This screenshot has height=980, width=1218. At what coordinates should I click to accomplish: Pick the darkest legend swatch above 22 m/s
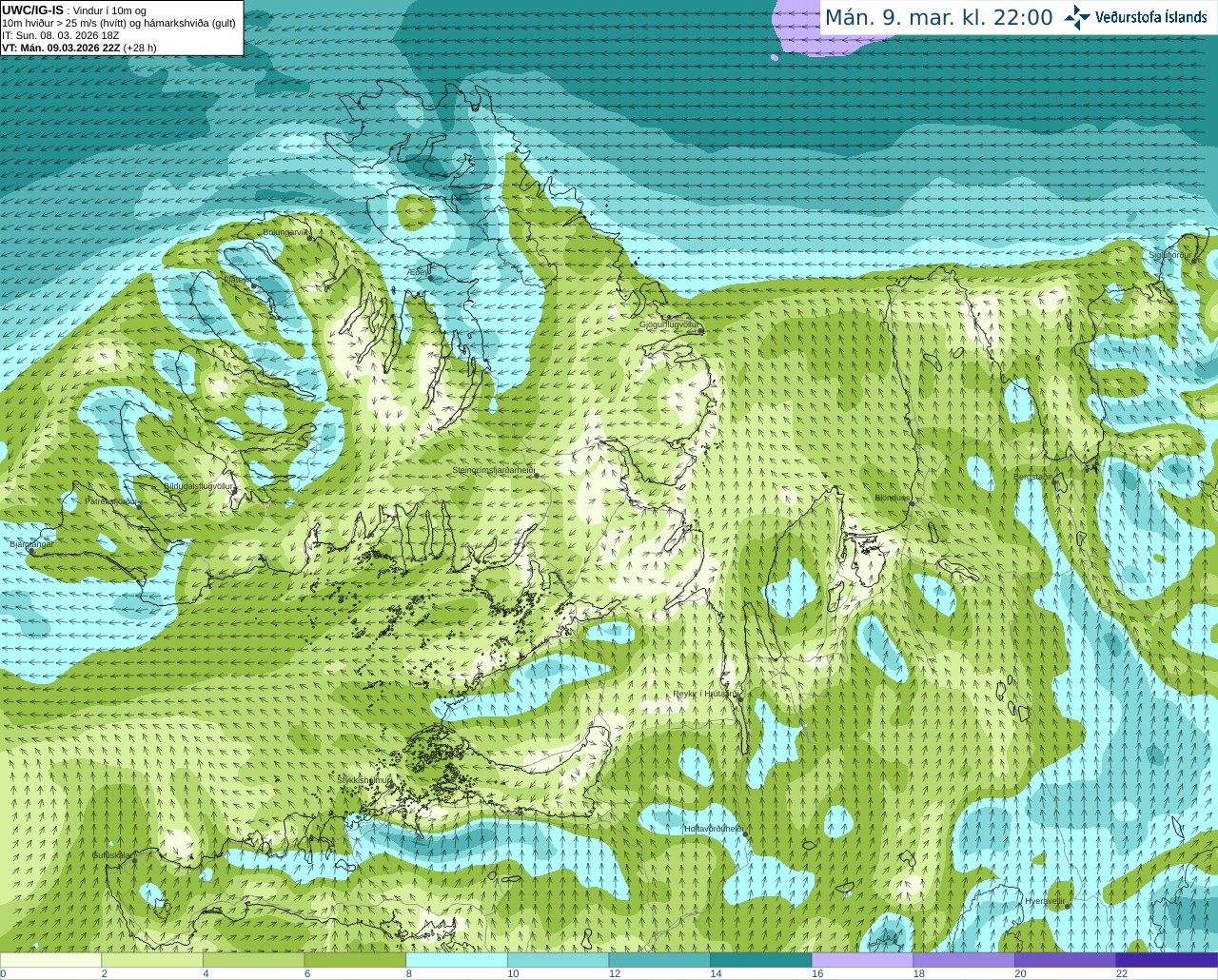point(1167,960)
